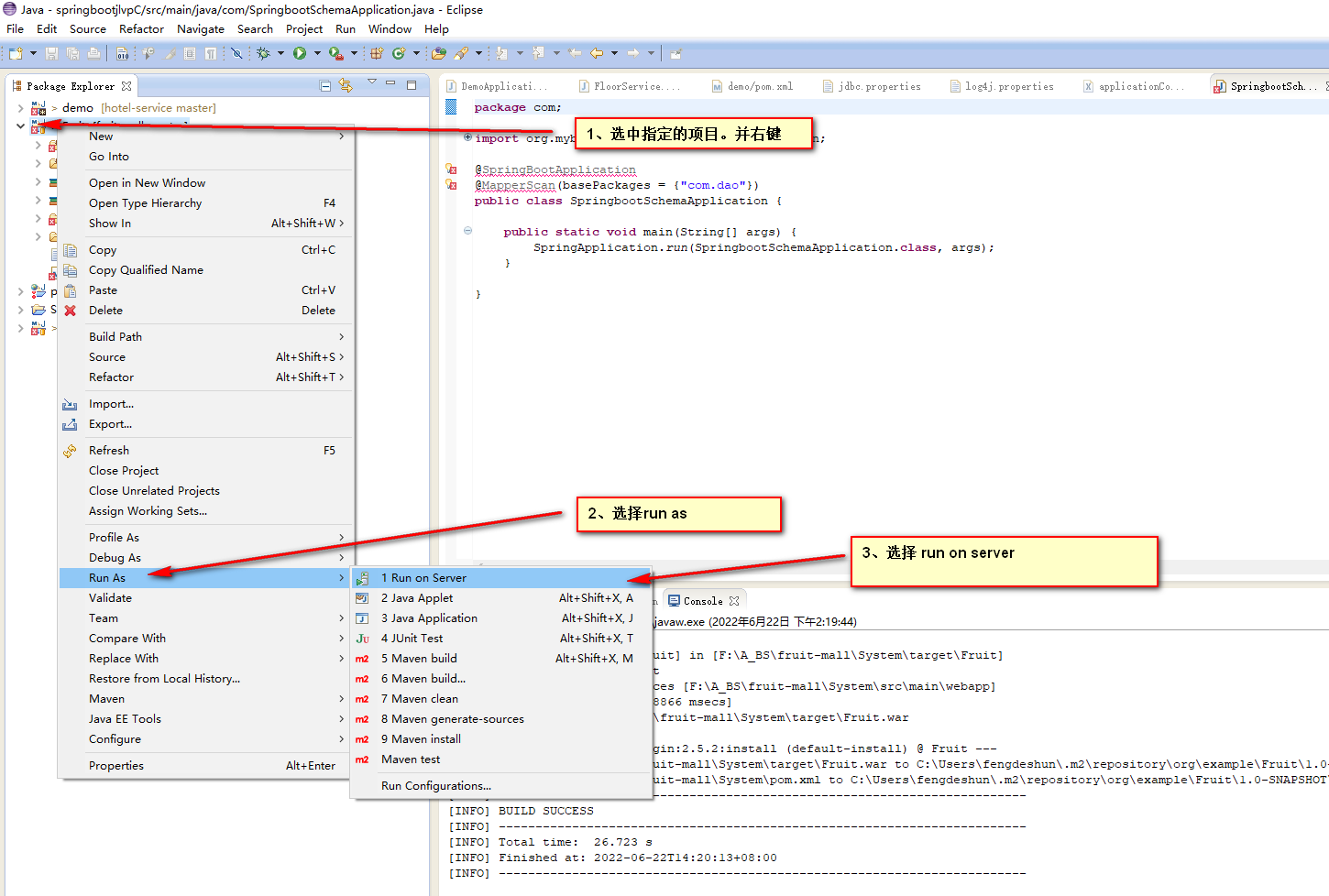Switch to jdbc.properties editor tab
Viewport: 1329px width, 896px height.
(x=872, y=86)
